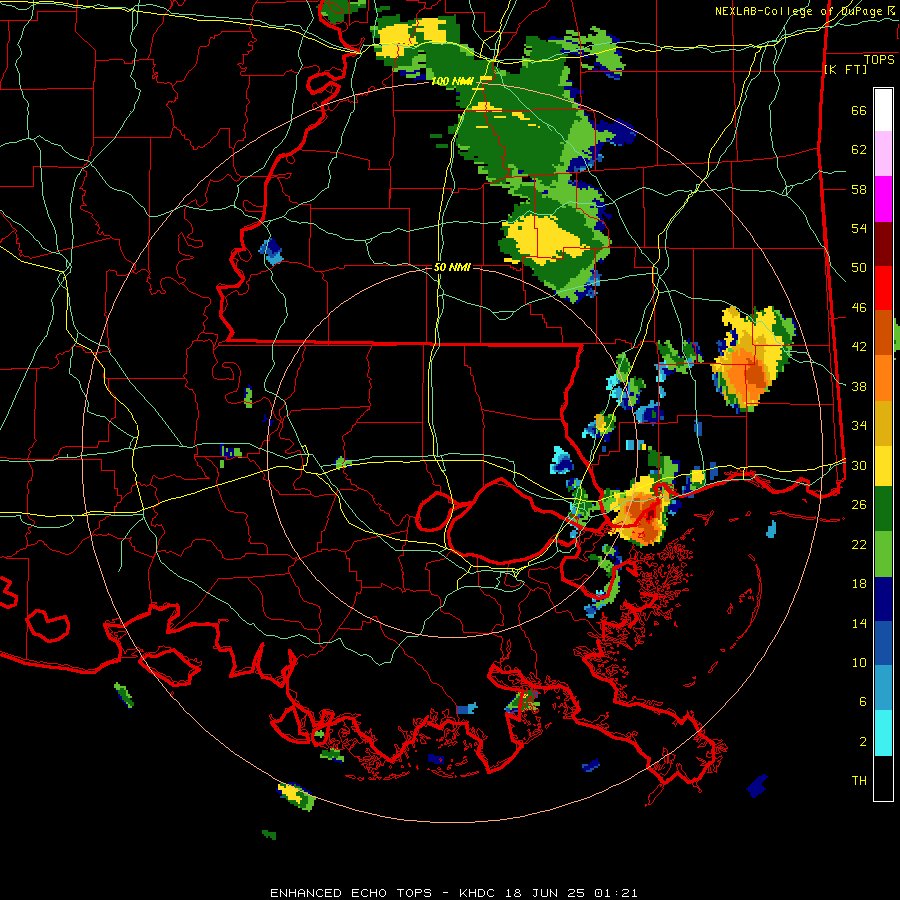Click the legend value "66"

tap(859, 111)
